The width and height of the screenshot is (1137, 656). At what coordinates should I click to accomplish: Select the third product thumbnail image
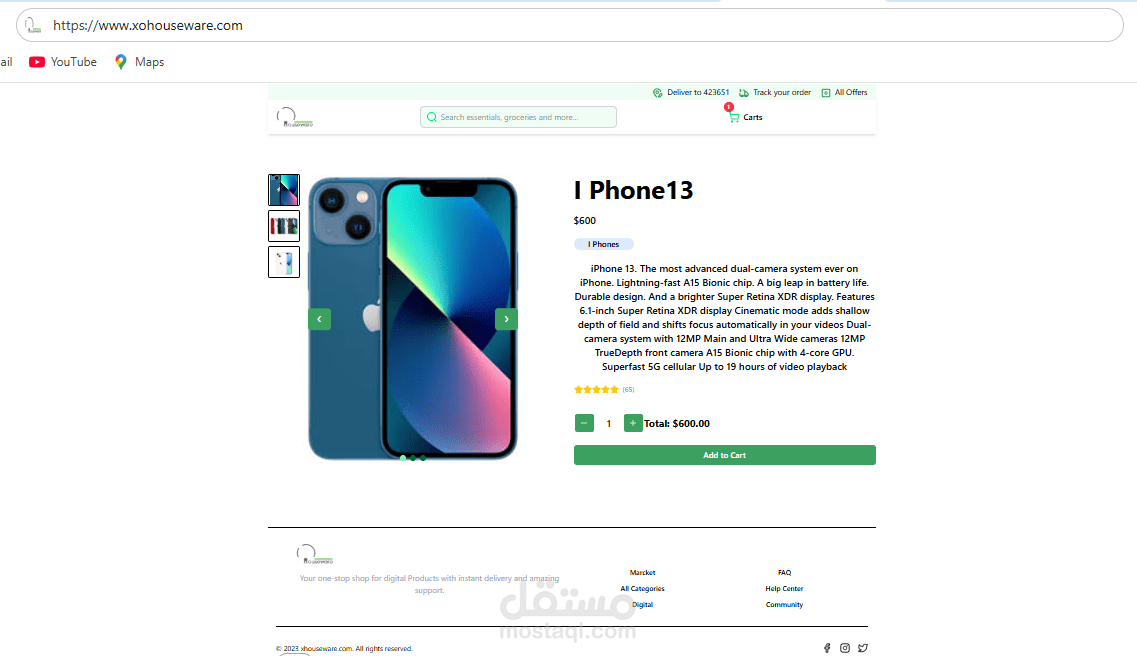click(x=284, y=262)
